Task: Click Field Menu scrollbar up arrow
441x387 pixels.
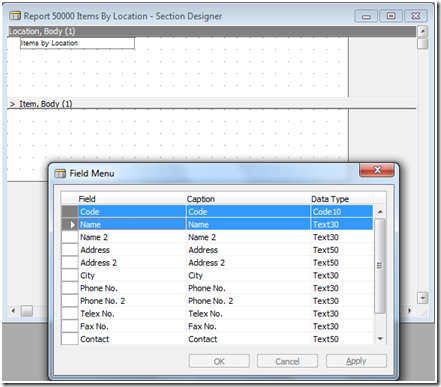Action: (380, 212)
